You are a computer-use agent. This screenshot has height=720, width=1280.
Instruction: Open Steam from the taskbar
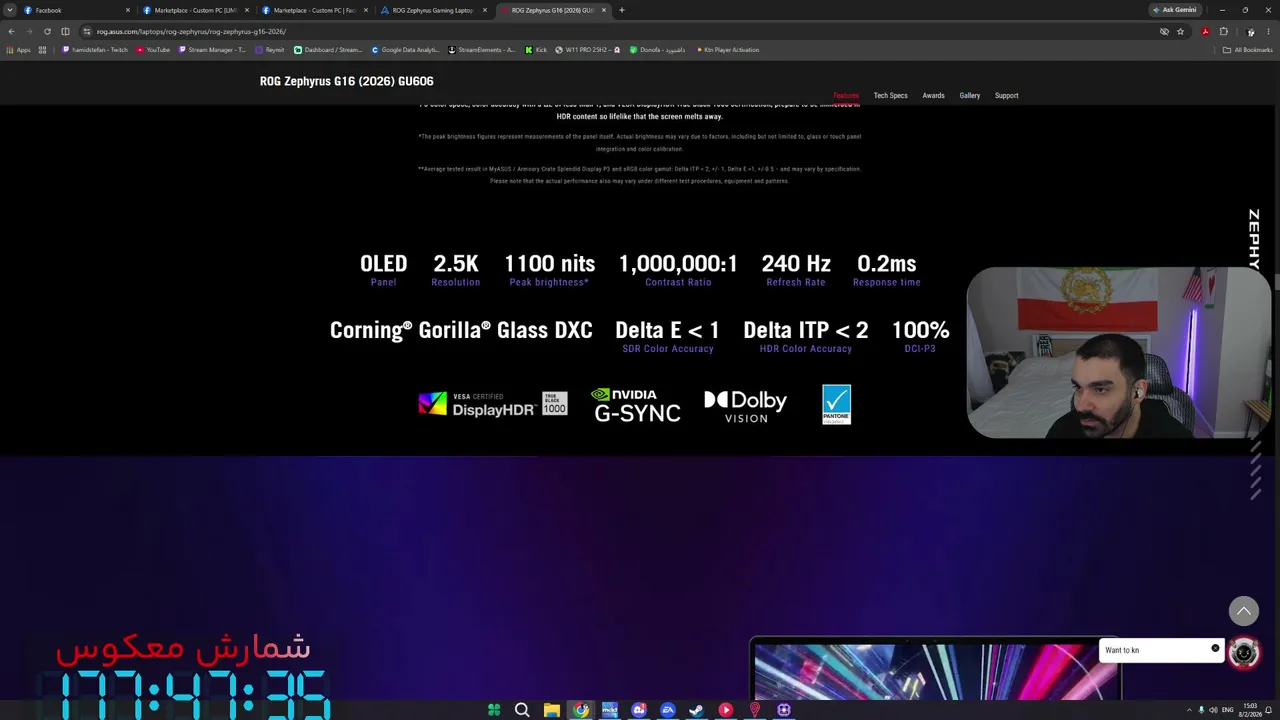pyautogui.click(x=696, y=710)
